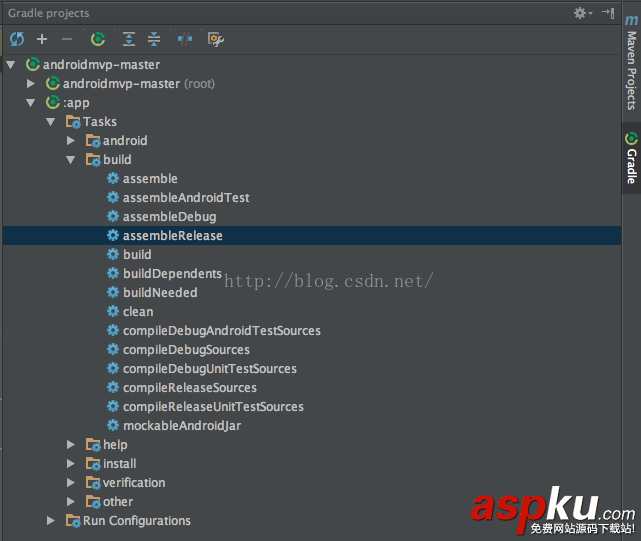Expand the verification task group

click(x=71, y=483)
